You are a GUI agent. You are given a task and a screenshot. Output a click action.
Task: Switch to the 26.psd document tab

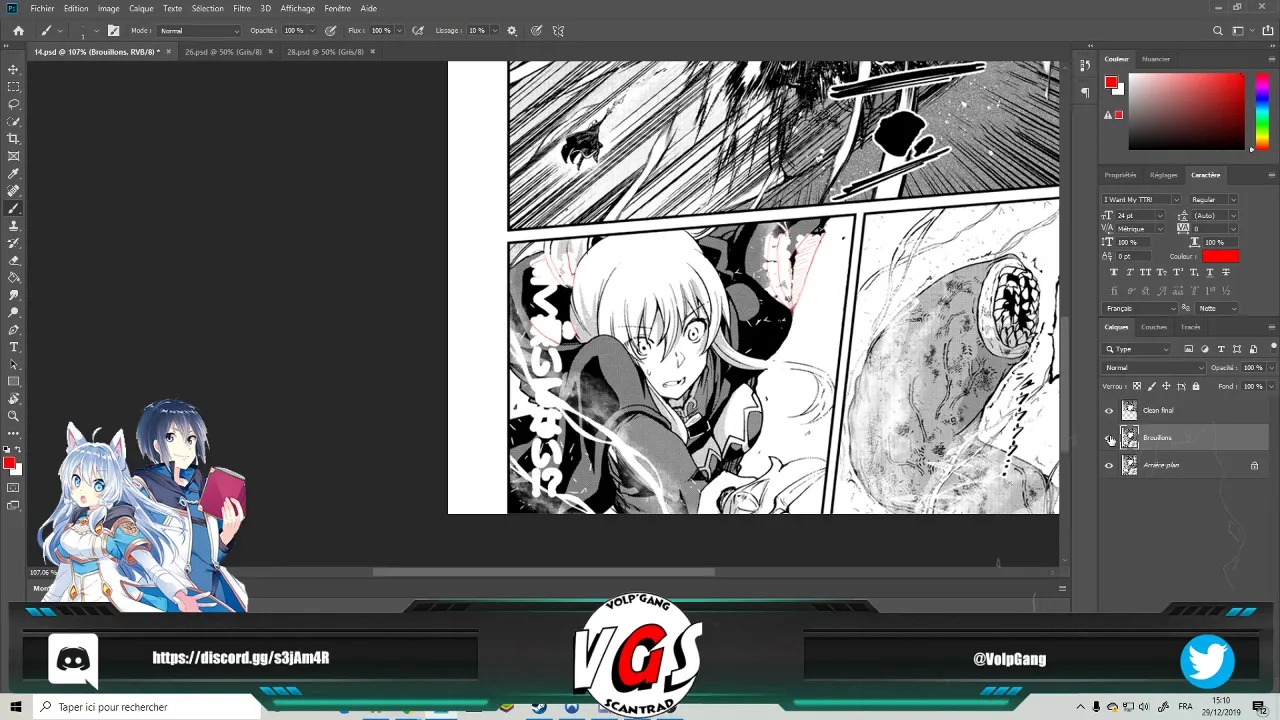tap(222, 52)
